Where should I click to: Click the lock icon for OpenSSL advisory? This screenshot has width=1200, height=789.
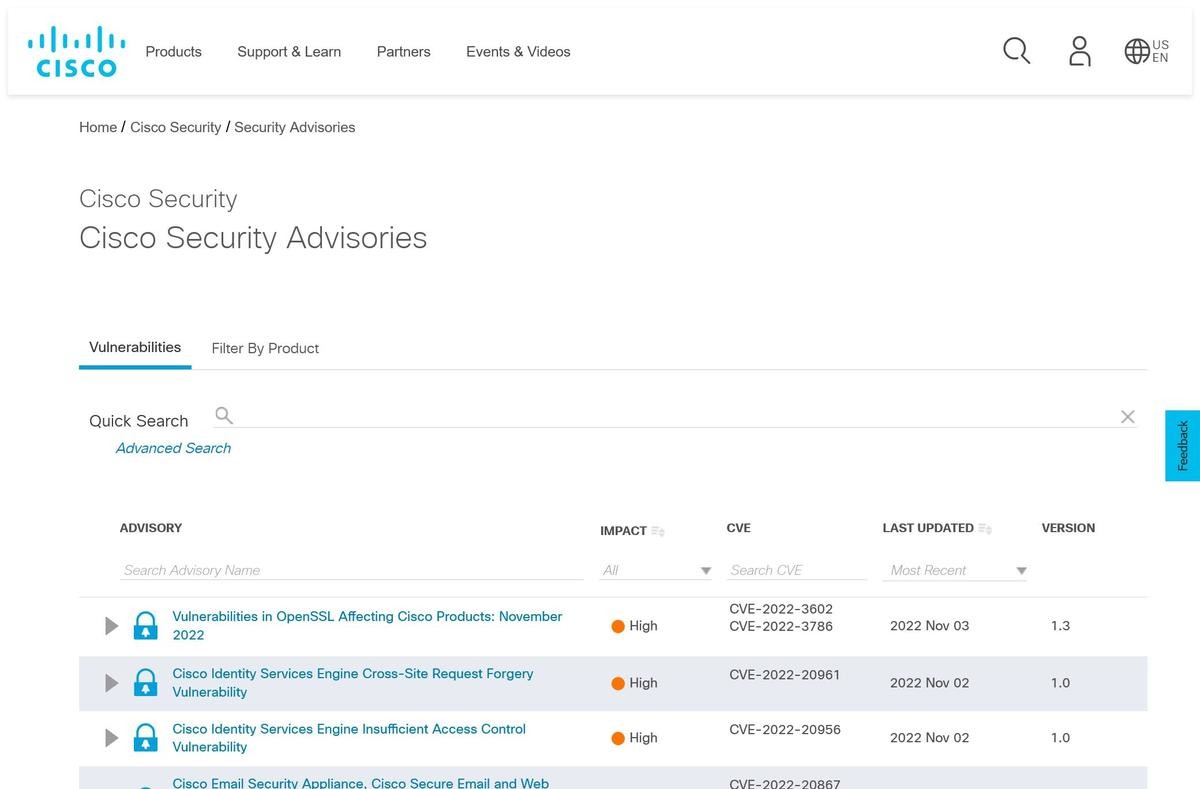[x=146, y=626]
